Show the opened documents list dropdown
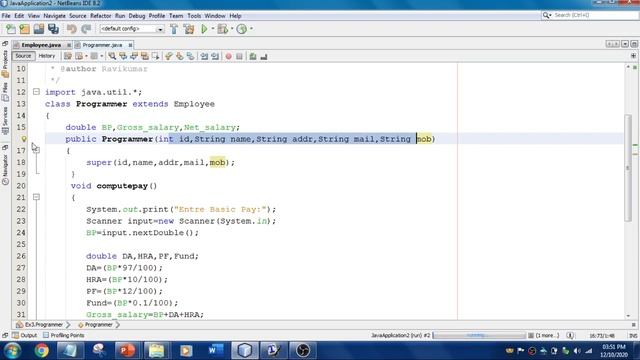 [625, 44]
